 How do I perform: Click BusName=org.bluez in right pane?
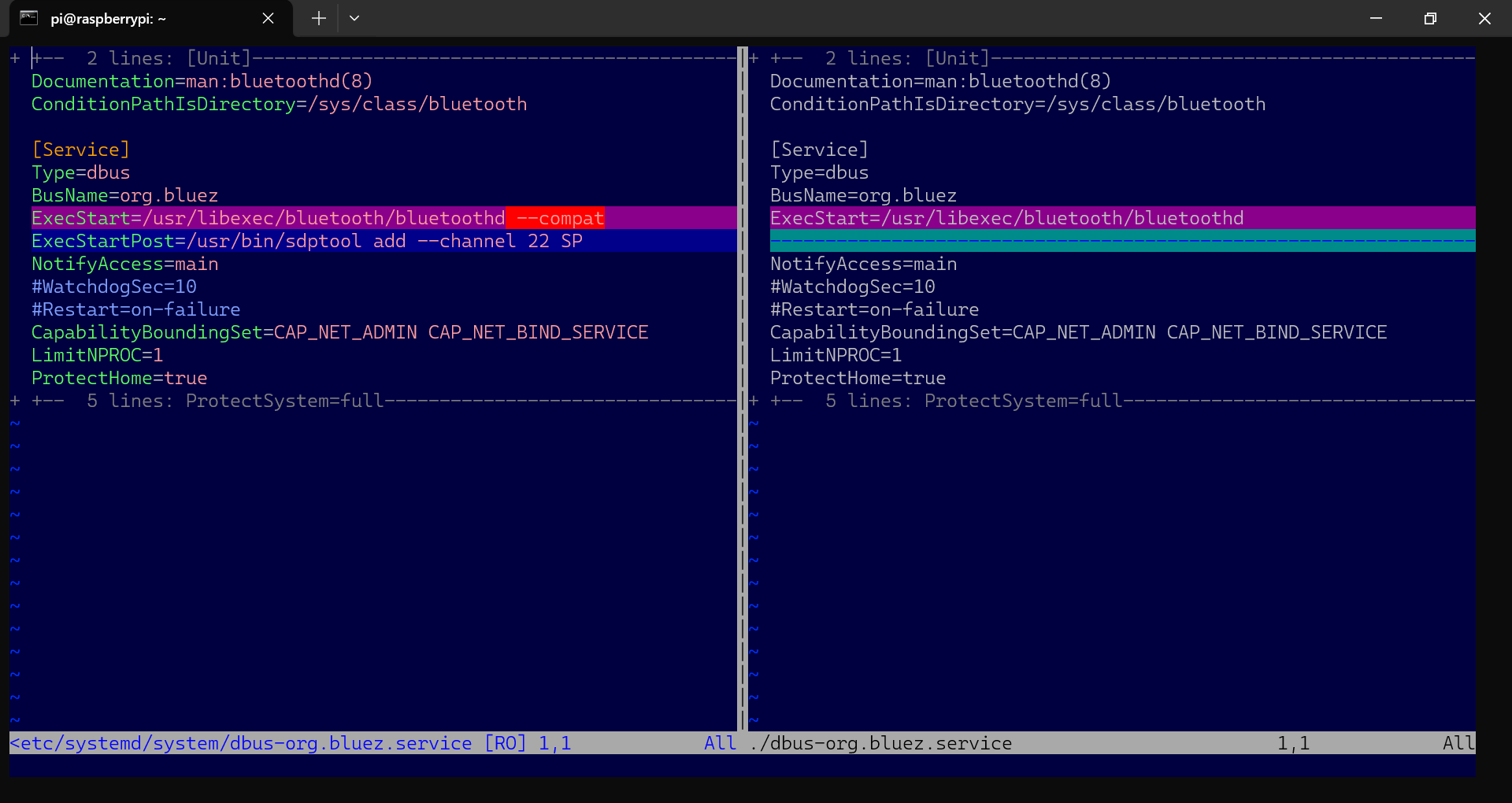(863, 195)
